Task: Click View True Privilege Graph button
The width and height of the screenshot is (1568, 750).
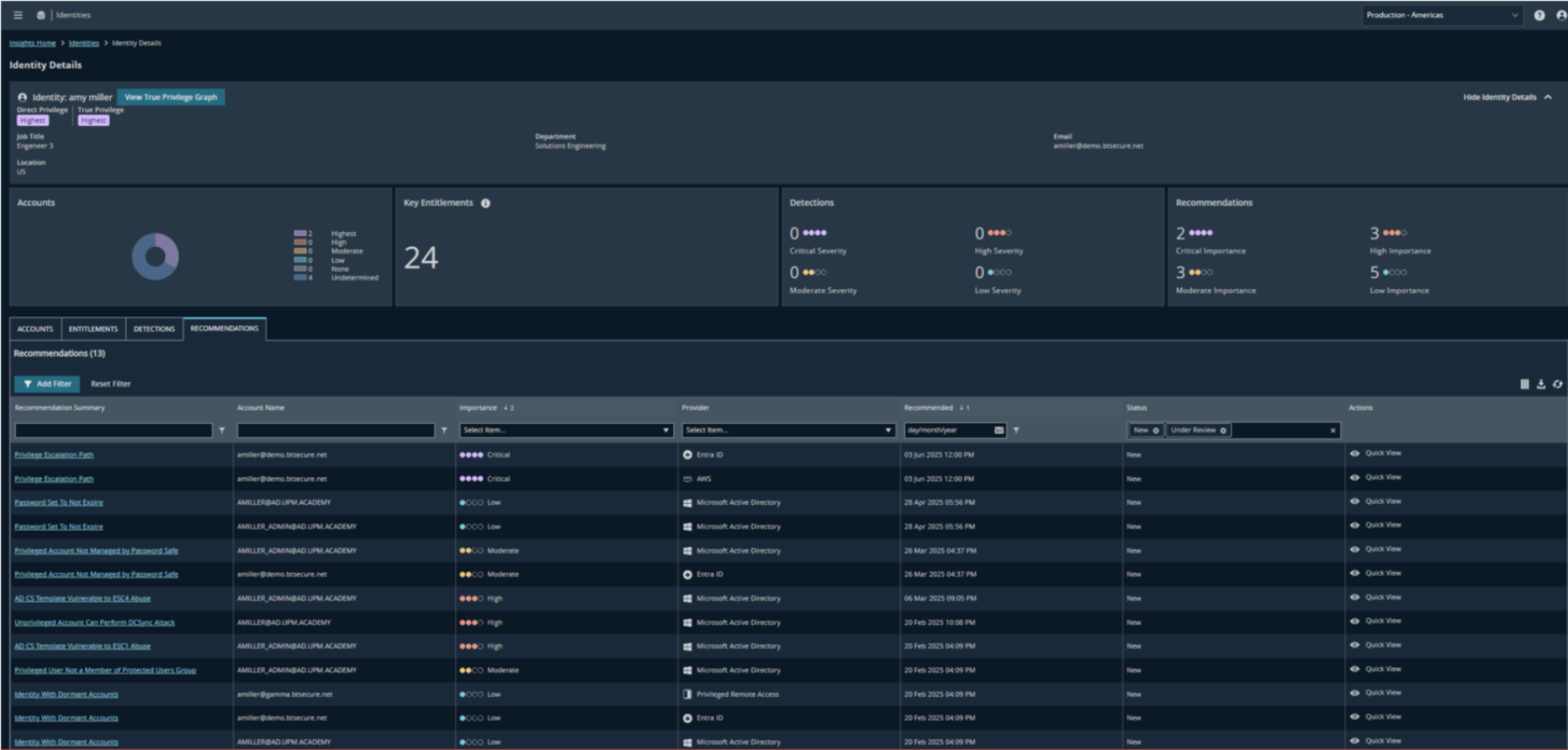Action: click(x=170, y=97)
